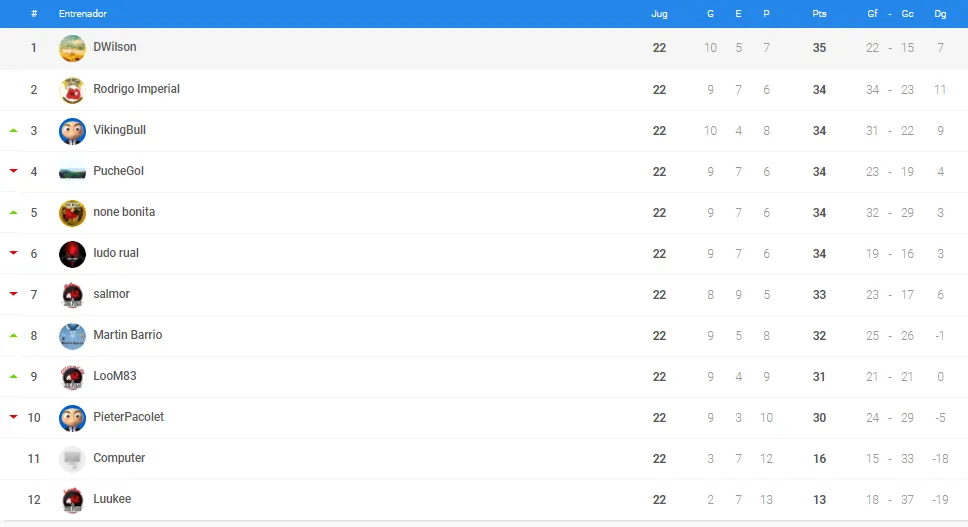This screenshot has width=968, height=527.
Task: Click LooM83's 31 points value
Action: (x=819, y=377)
